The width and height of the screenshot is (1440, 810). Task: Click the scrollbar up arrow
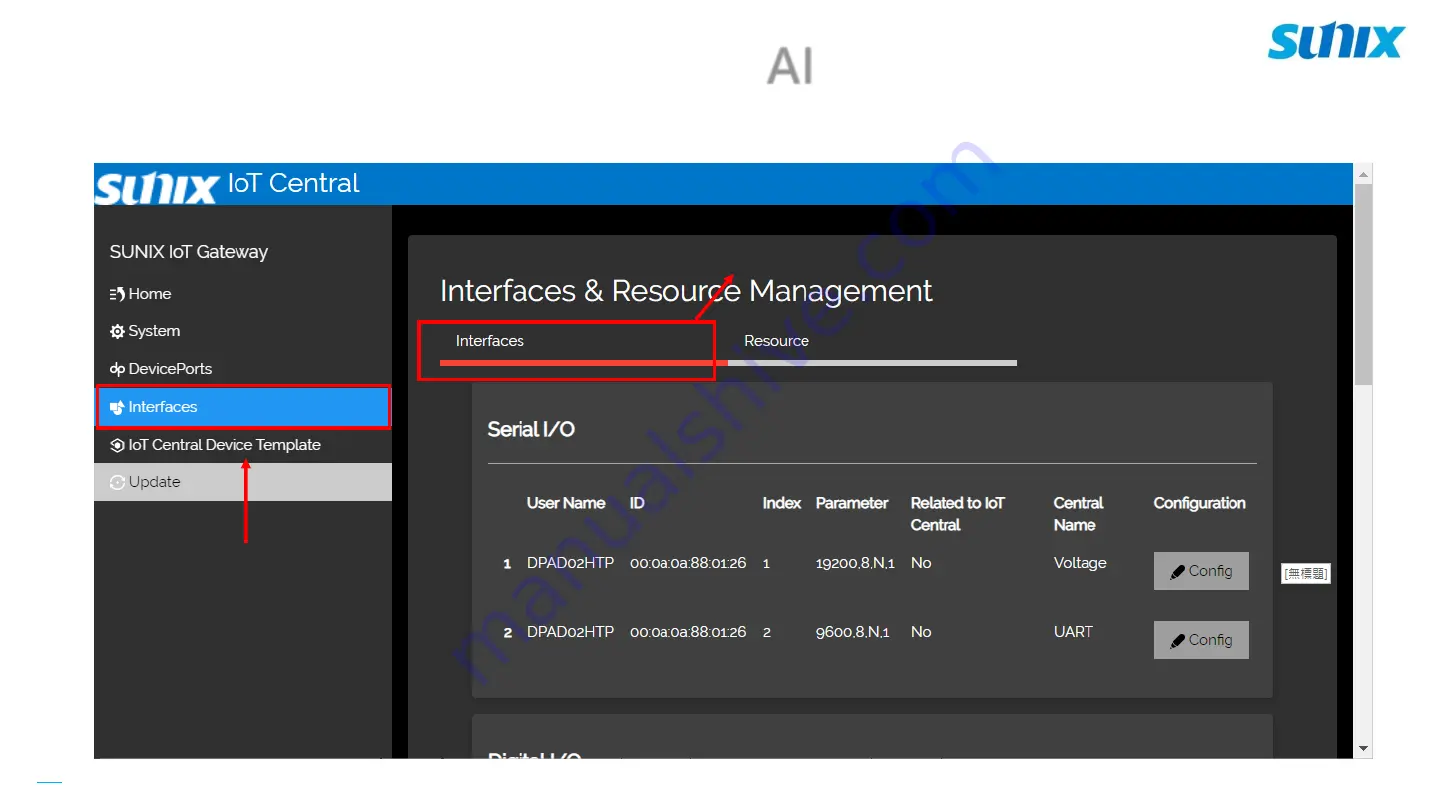[1363, 174]
